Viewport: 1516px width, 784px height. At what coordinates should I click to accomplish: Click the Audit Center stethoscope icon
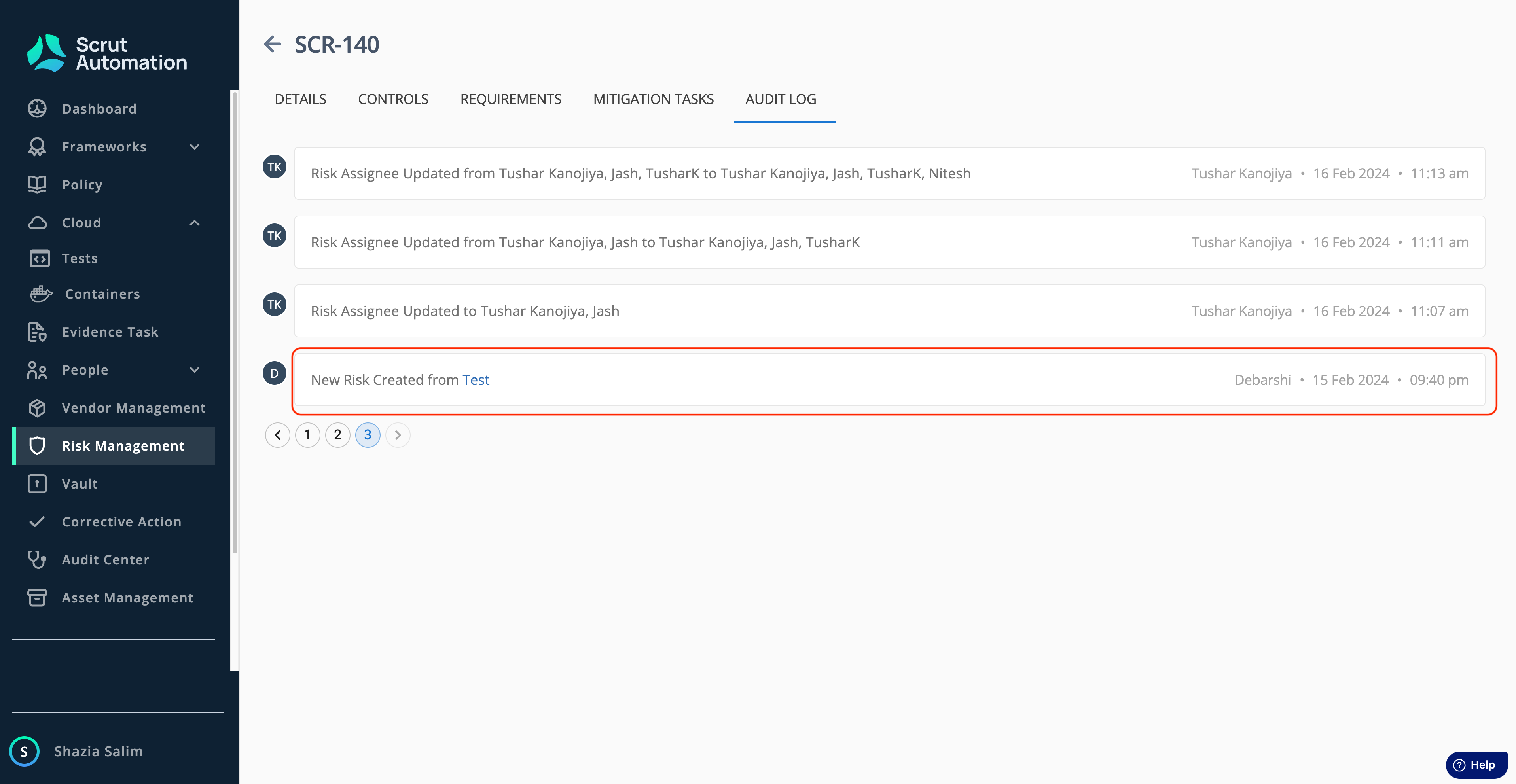coord(37,560)
